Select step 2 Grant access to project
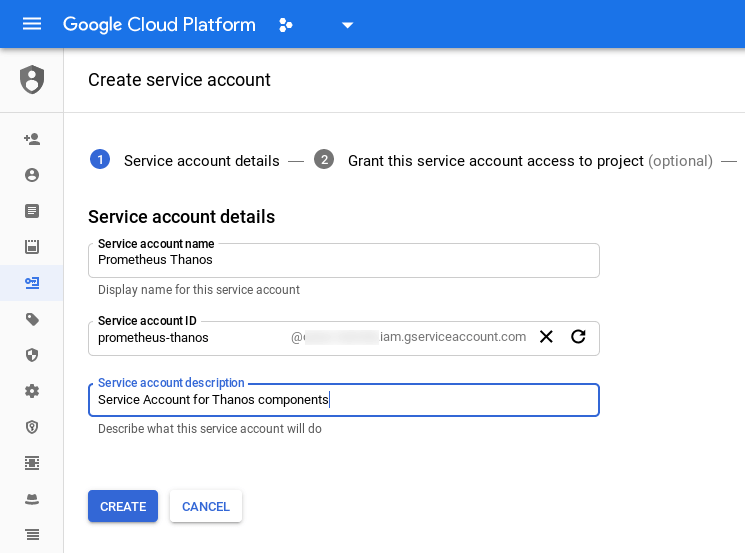This screenshot has width=745, height=553. [x=514, y=161]
